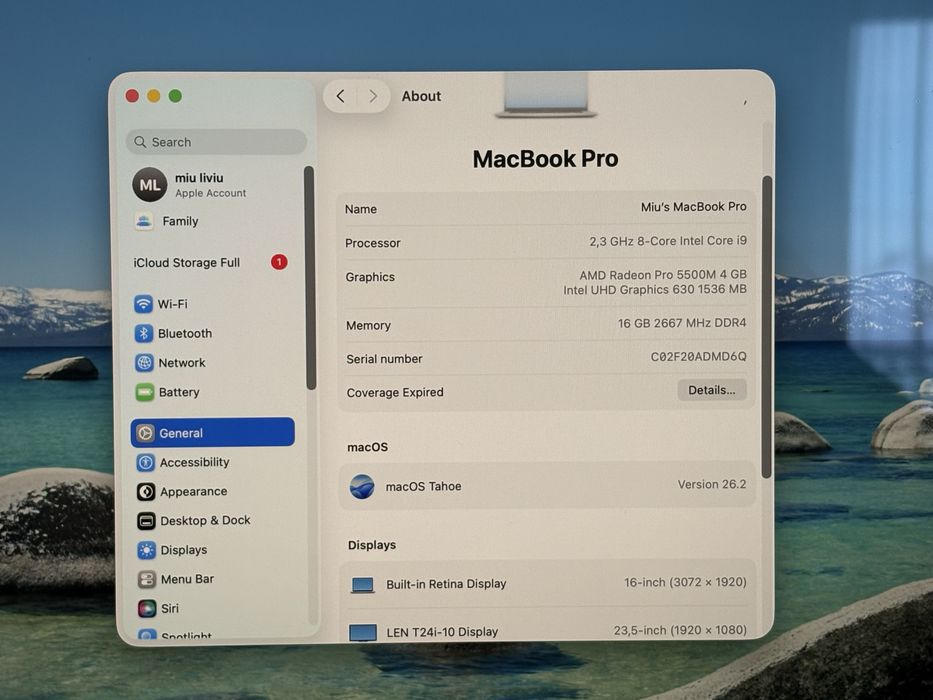Click Version 26.2 text
This screenshot has width=933, height=700.
coord(712,485)
